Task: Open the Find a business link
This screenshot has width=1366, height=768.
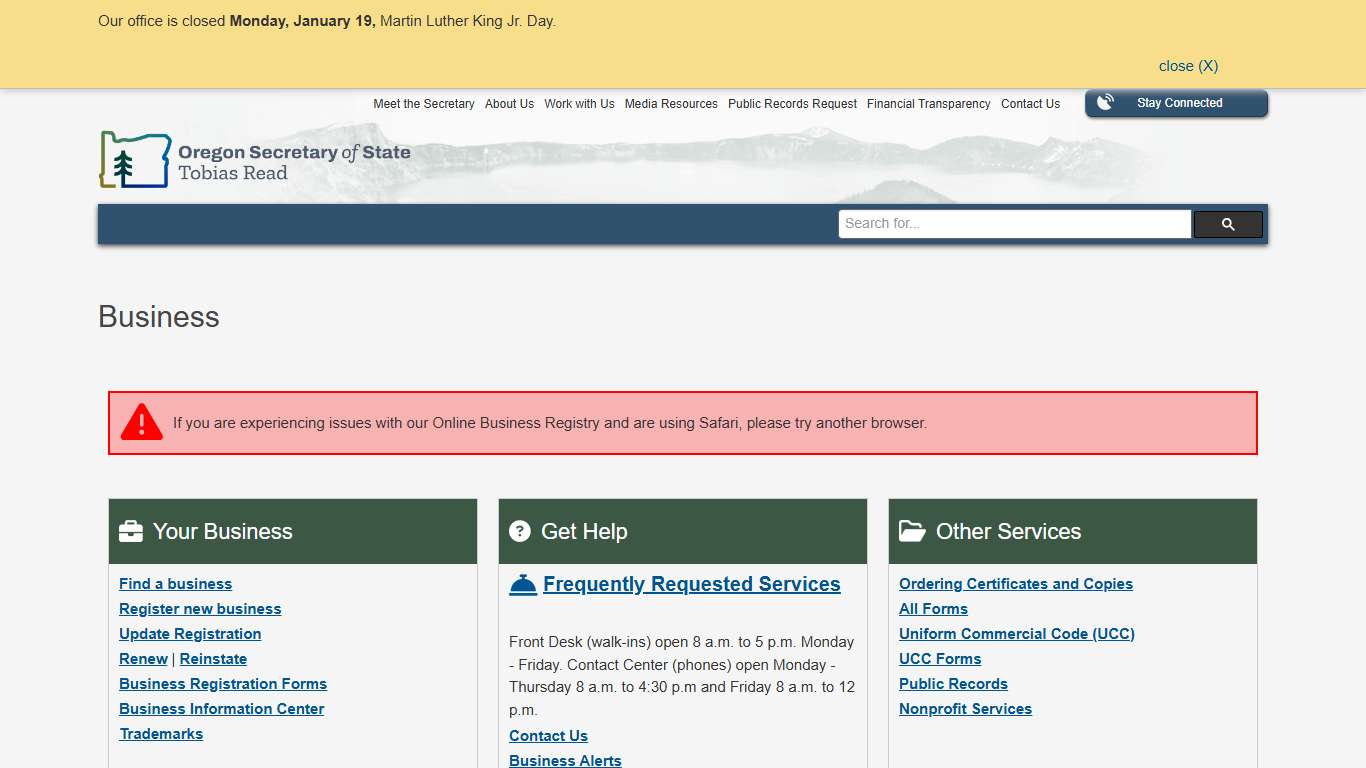Action: [x=175, y=584]
